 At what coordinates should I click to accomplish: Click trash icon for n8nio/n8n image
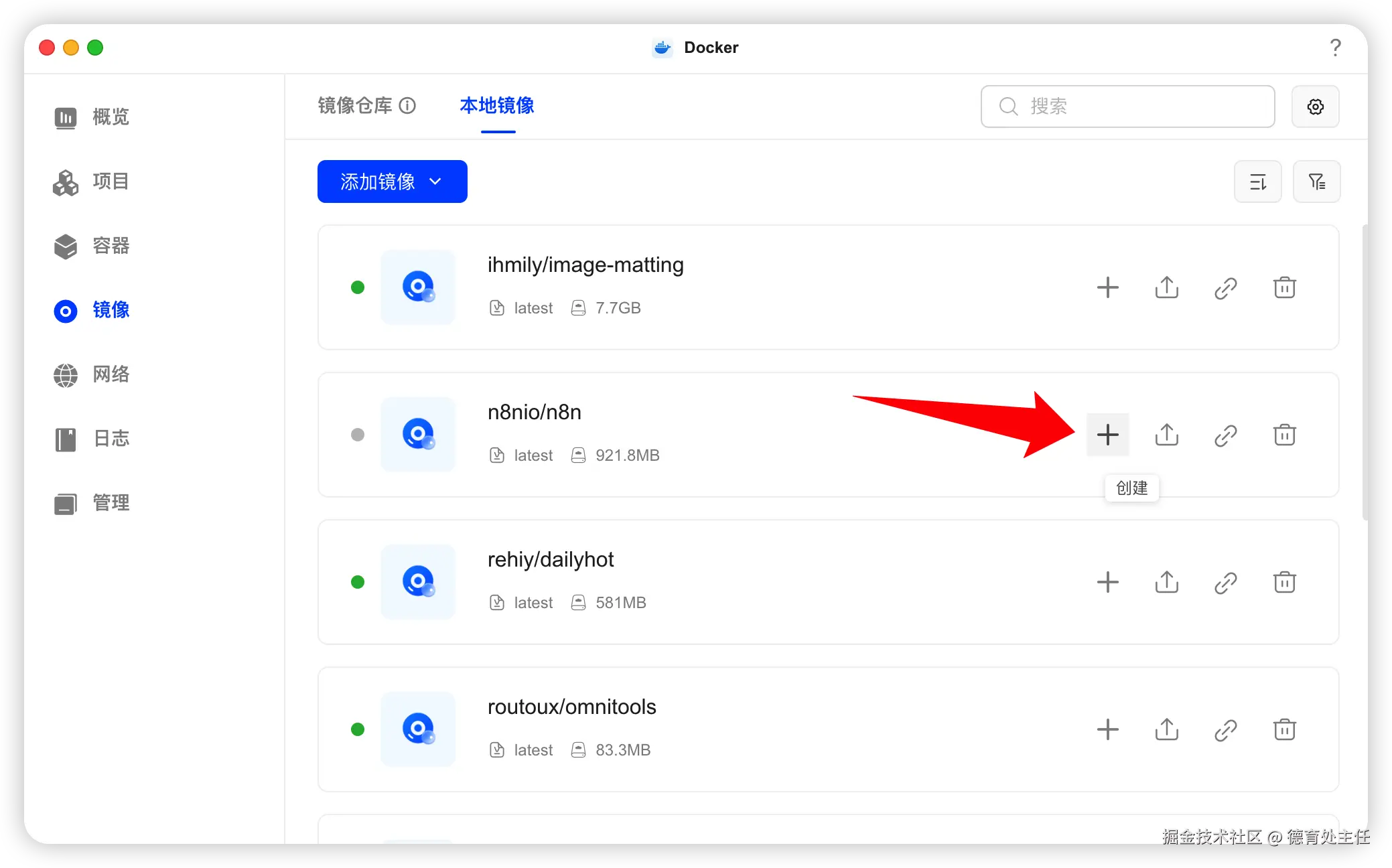[x=1284, y=435]
